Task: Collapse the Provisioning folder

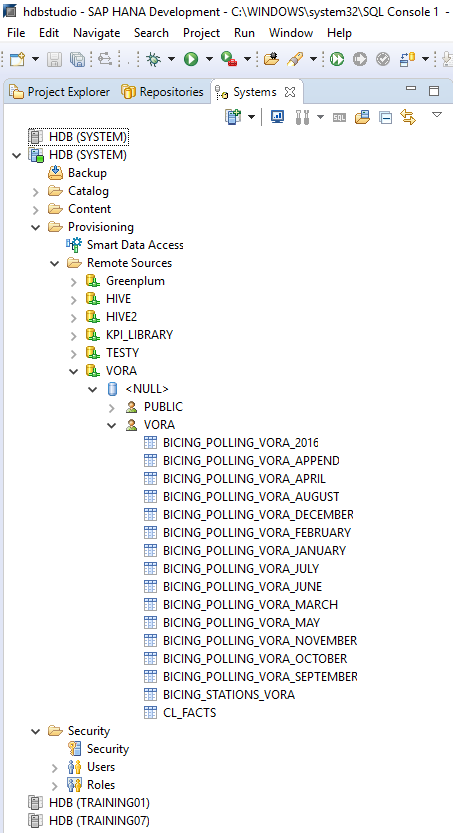Action: (36, 227)
